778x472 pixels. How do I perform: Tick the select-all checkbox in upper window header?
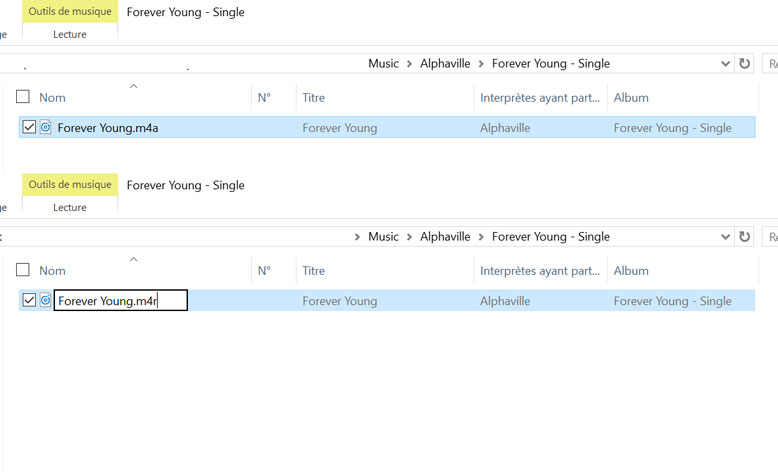pyautogui.click(x=23, y=96)
